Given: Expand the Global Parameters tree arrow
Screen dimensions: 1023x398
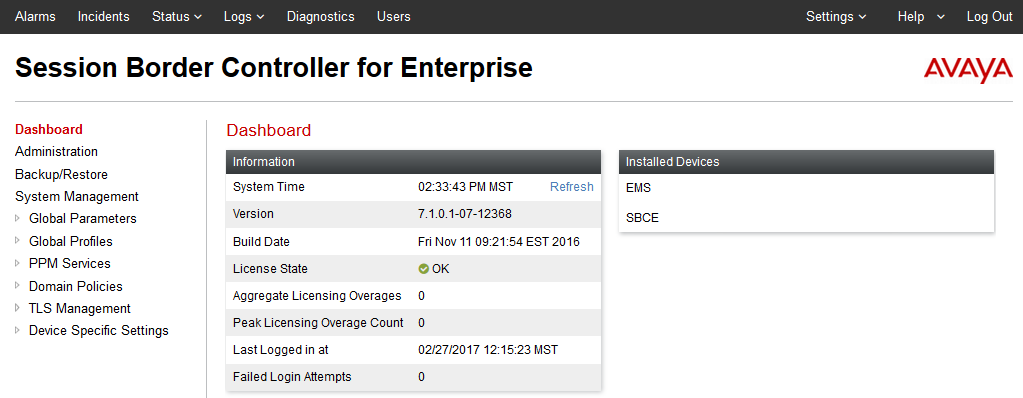Looking at the screenshot, I should point(18,218).
